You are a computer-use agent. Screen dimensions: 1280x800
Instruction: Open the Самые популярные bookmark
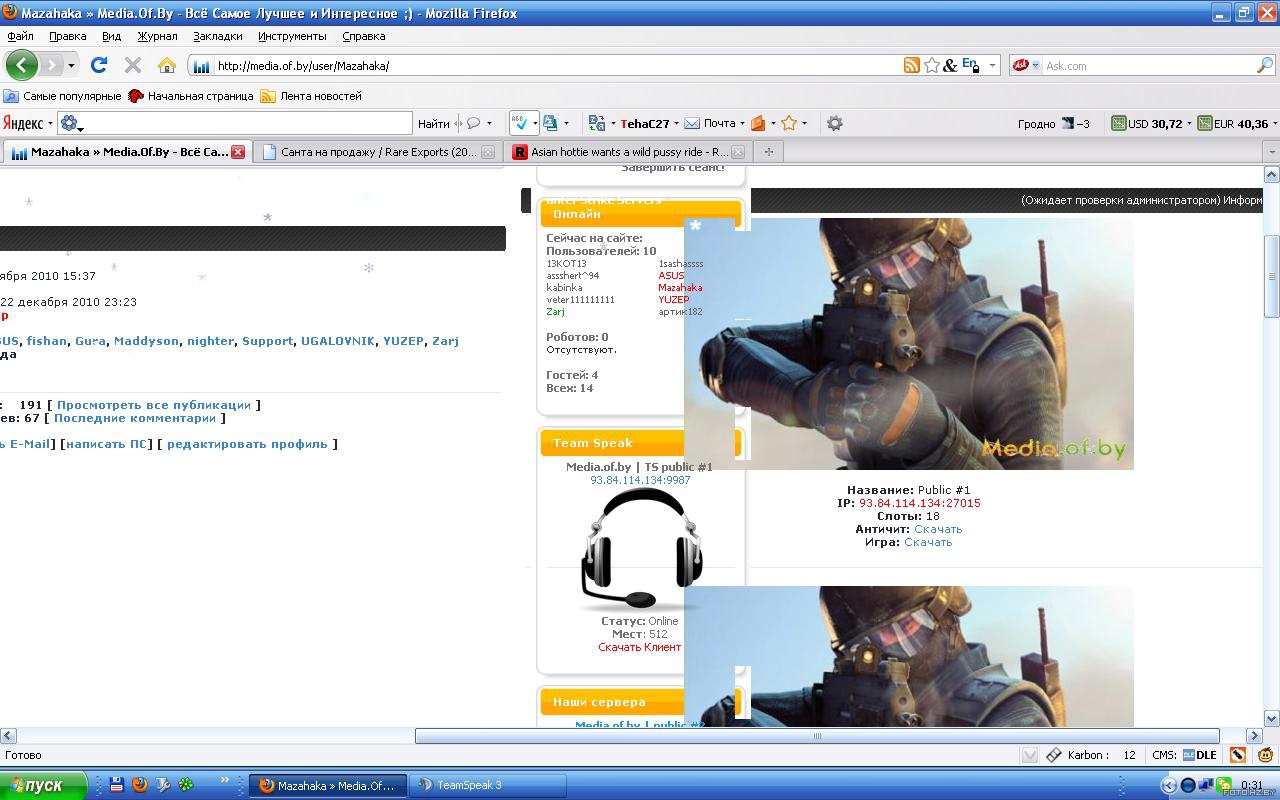tap(62, 96)
